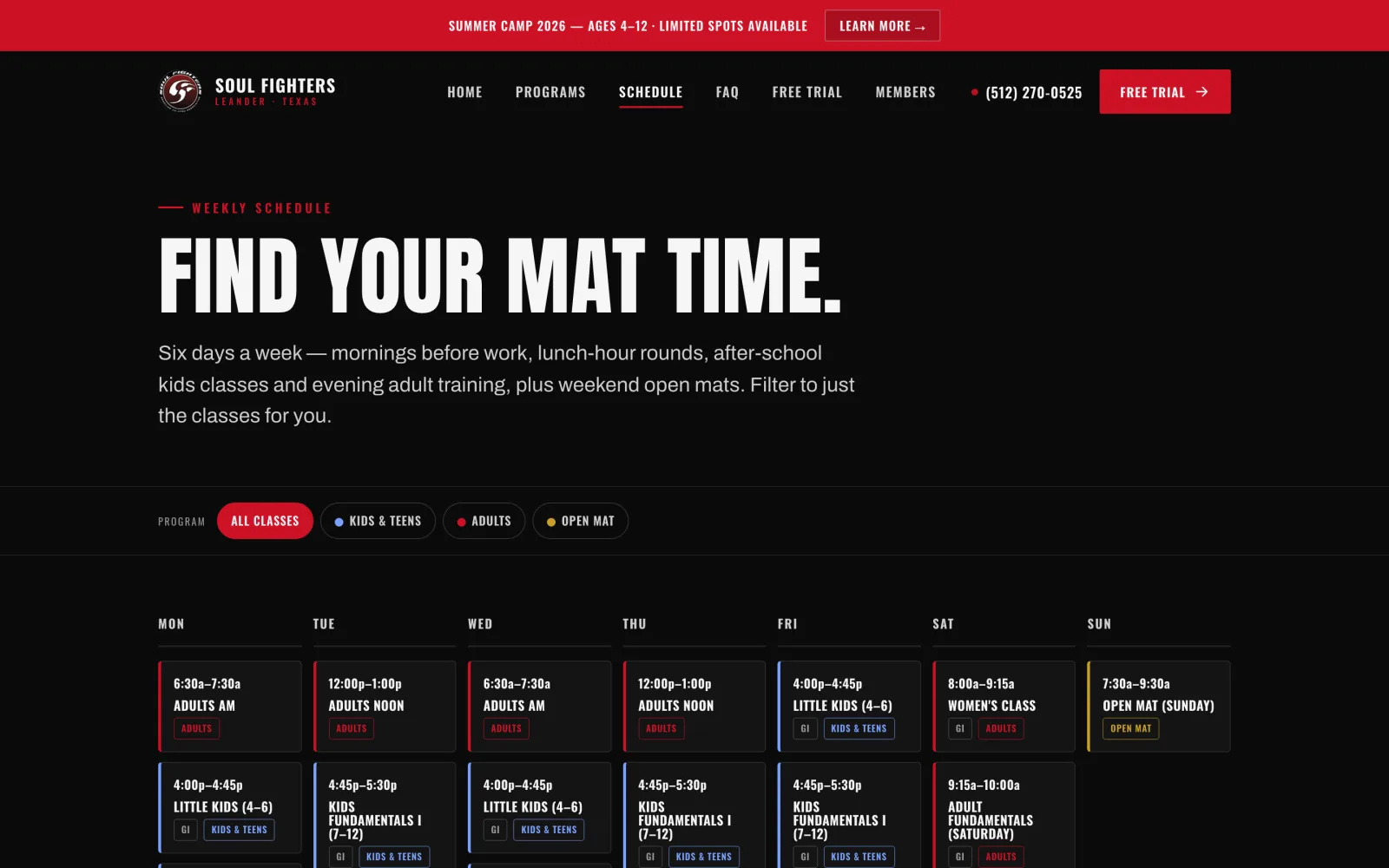
Task: Click the Open Mat tag on Sunday card
Action: pyautogui.click(x=1130, y=728)
